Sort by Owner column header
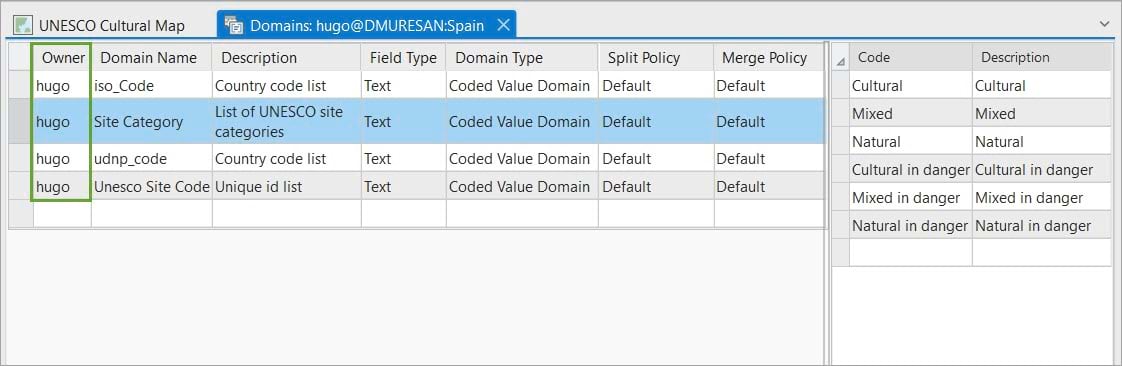Image resolution: width=1122 pixels, height=366 pixels. [62, 57]
